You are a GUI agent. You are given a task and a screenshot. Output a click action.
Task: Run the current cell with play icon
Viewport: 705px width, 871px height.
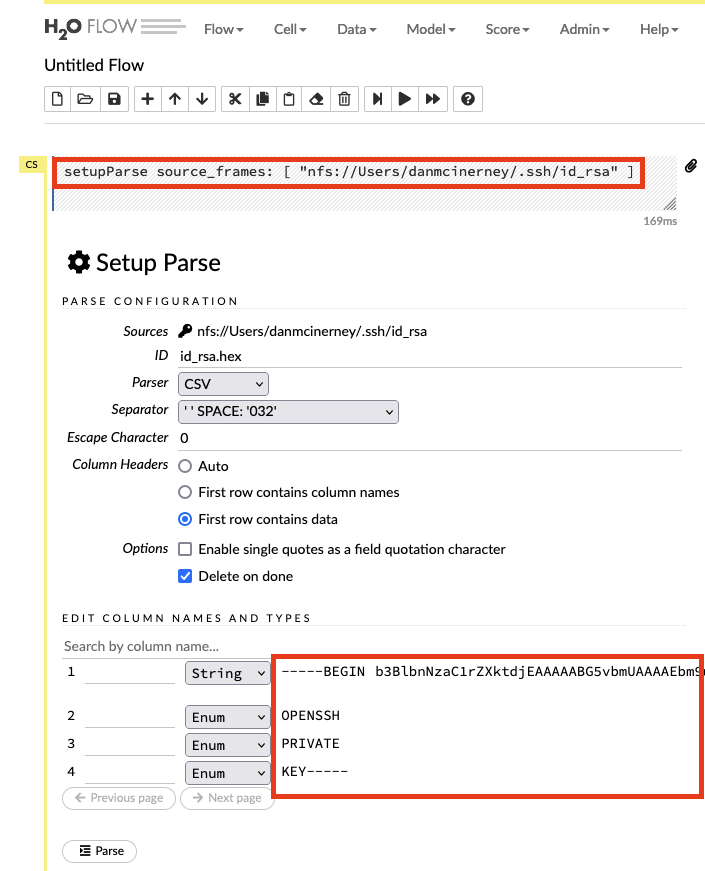click(x=405, y=99)
